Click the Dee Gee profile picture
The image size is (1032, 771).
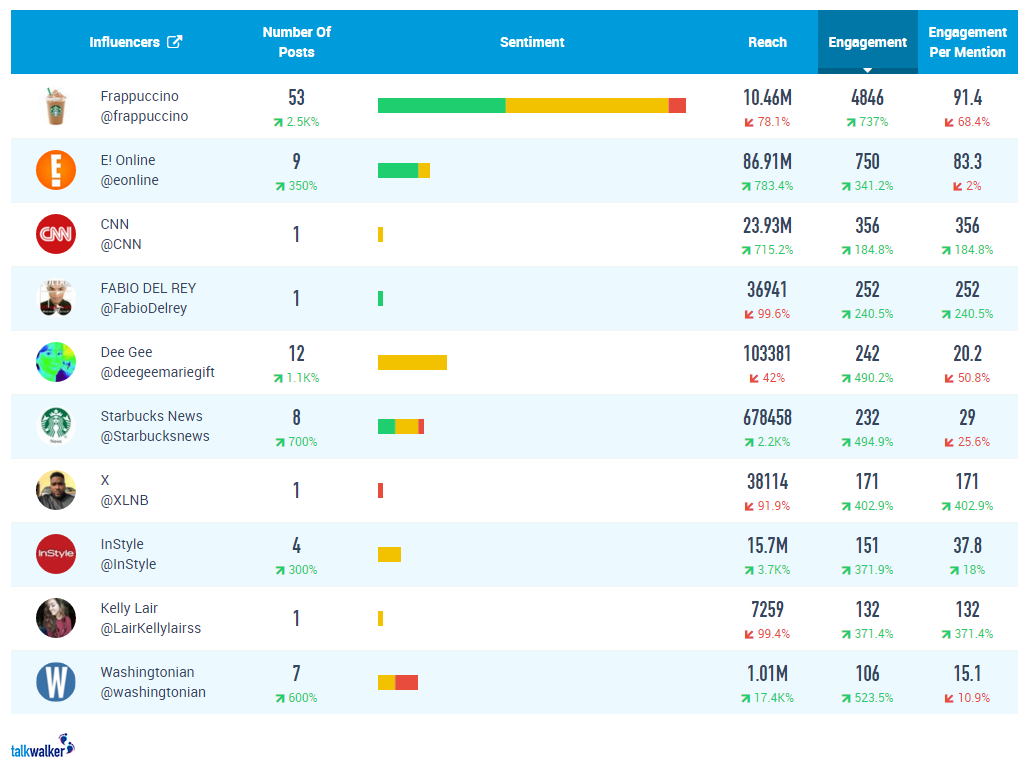pos(56,362)
